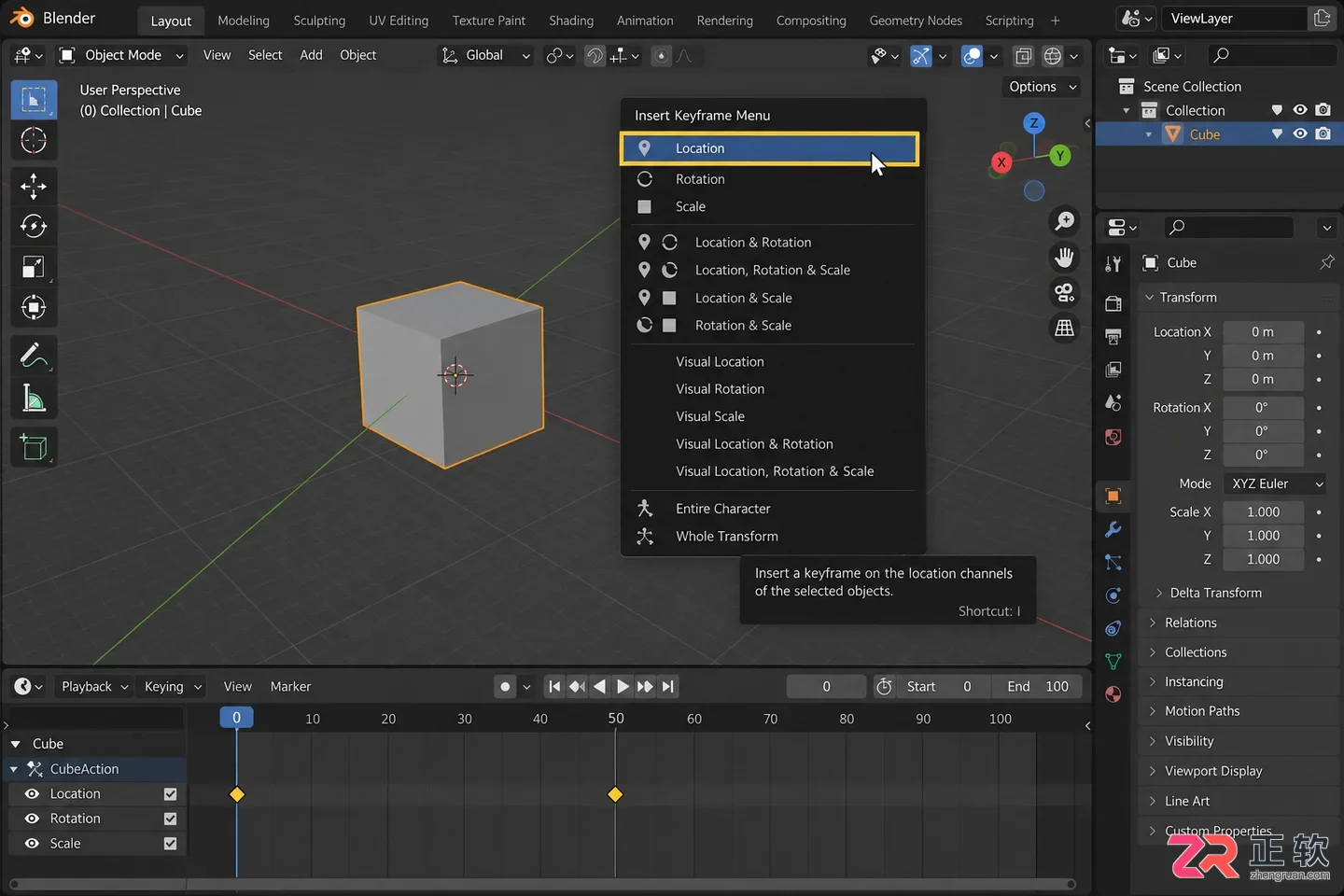
Task: Toggle the Location channel checkbox
Action: point(170,794)
